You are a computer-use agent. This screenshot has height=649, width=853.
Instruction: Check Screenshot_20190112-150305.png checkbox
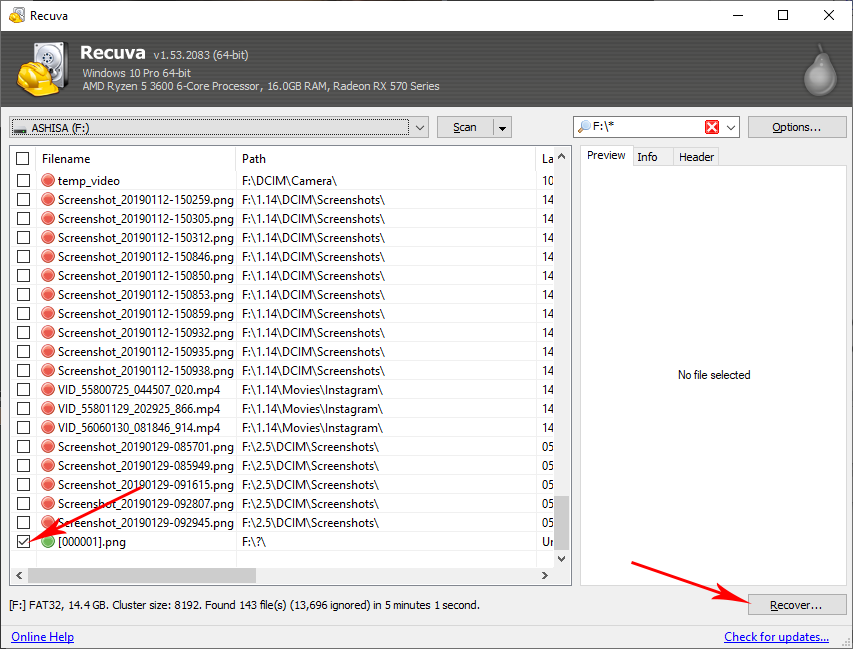pos(23,219)
